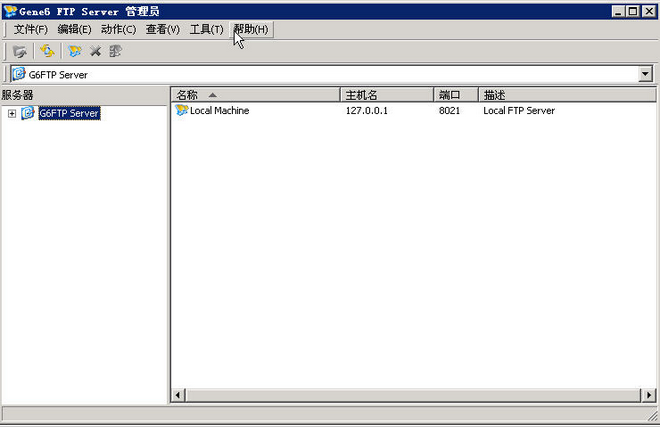Image resolution: width=660 pixels, height=427 pixels.
Task: Sort by the 名称 column header
Action: click(255, 95)
